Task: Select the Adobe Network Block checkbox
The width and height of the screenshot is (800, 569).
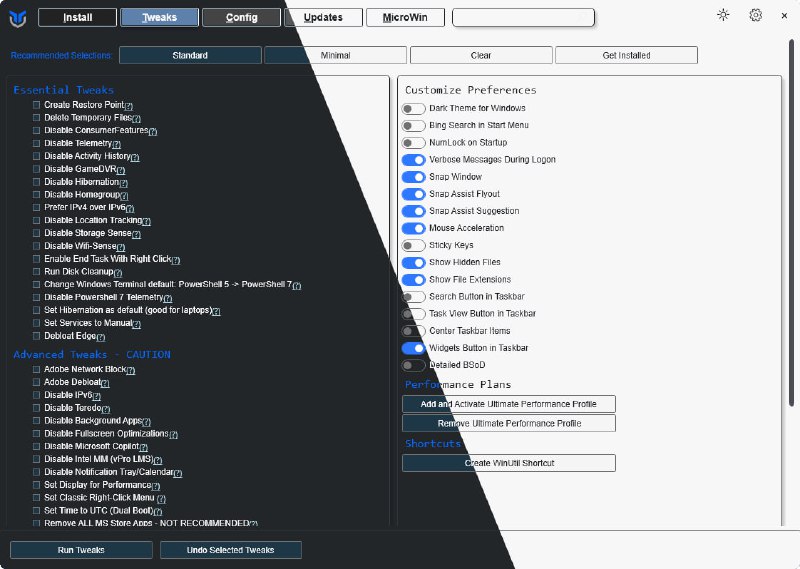Action: (37, 370)
